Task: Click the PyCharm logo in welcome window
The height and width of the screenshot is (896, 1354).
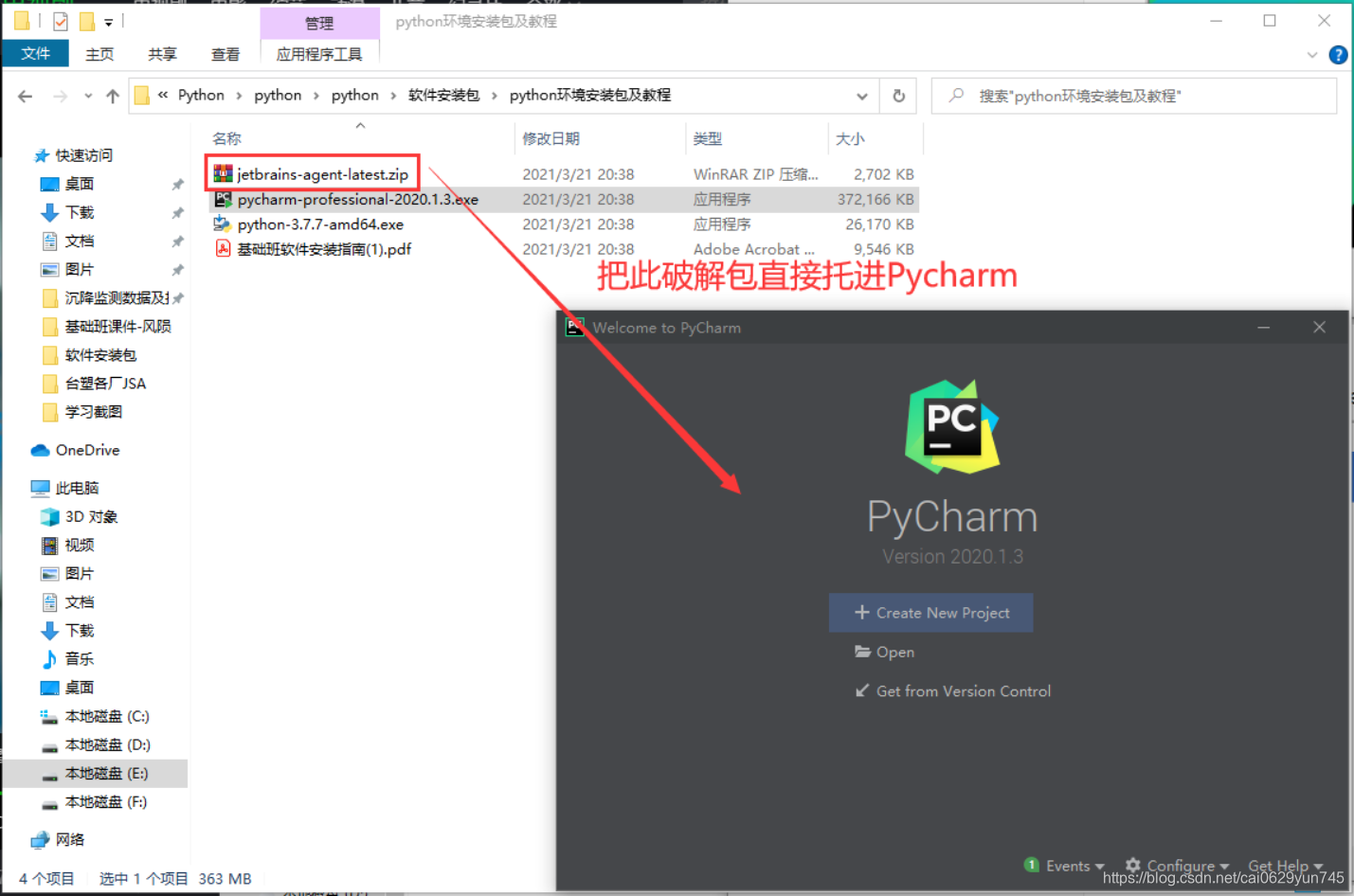Action: [951, 426]
